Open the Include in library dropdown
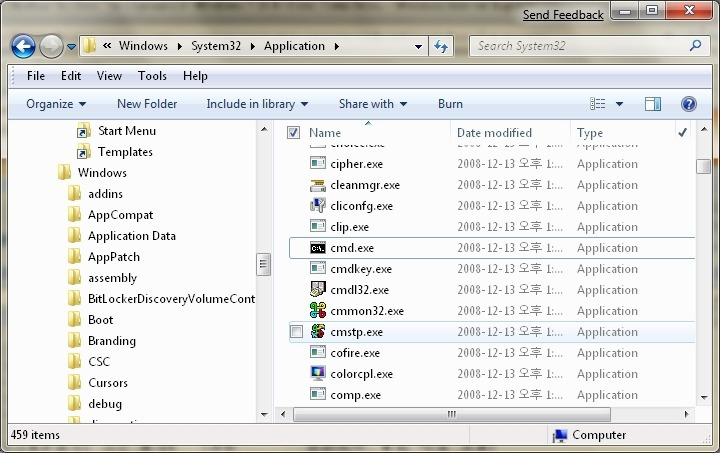 tap(257, 104)
